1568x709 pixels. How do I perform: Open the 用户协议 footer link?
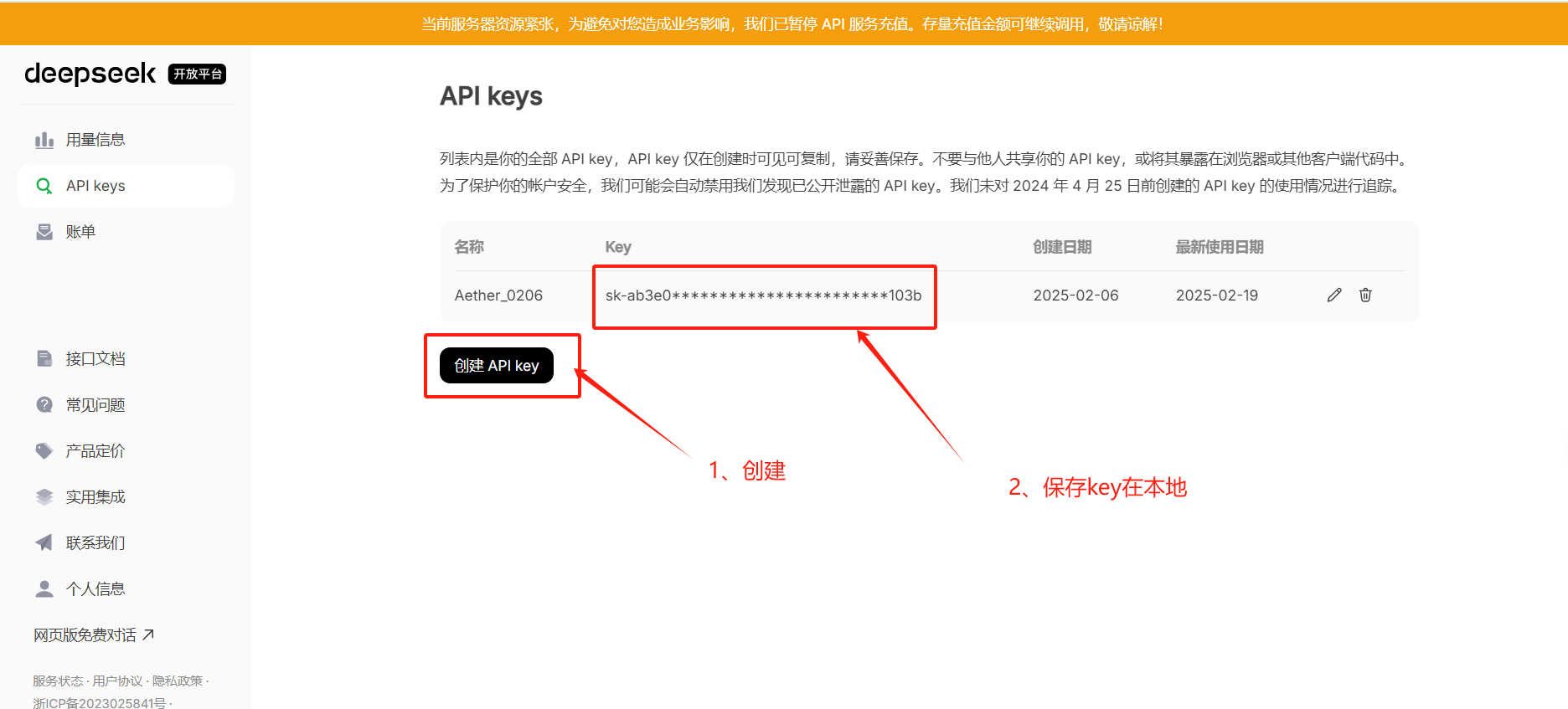[117, 681]
